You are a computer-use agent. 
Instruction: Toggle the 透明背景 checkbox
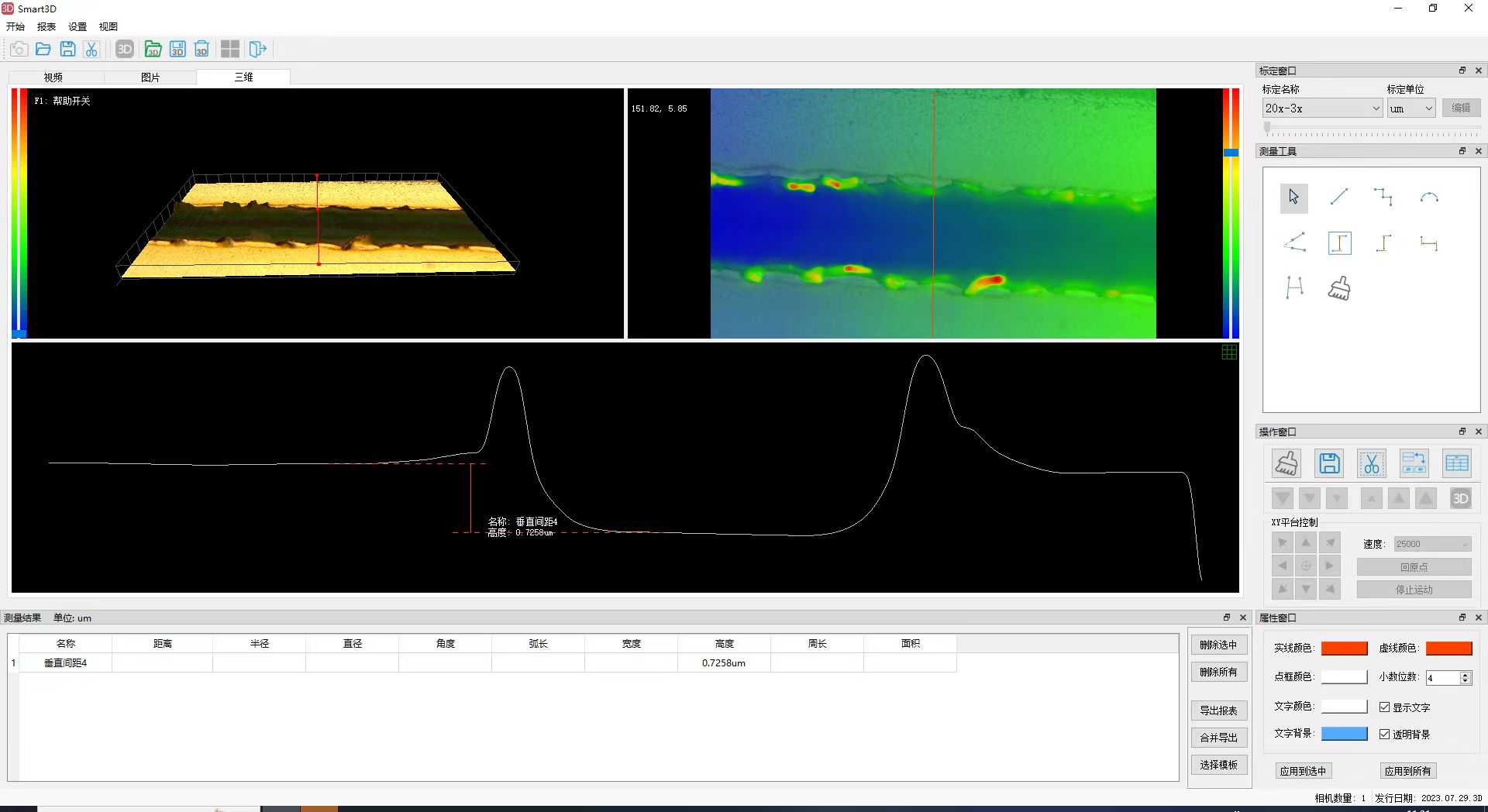tap(1384, 735)
